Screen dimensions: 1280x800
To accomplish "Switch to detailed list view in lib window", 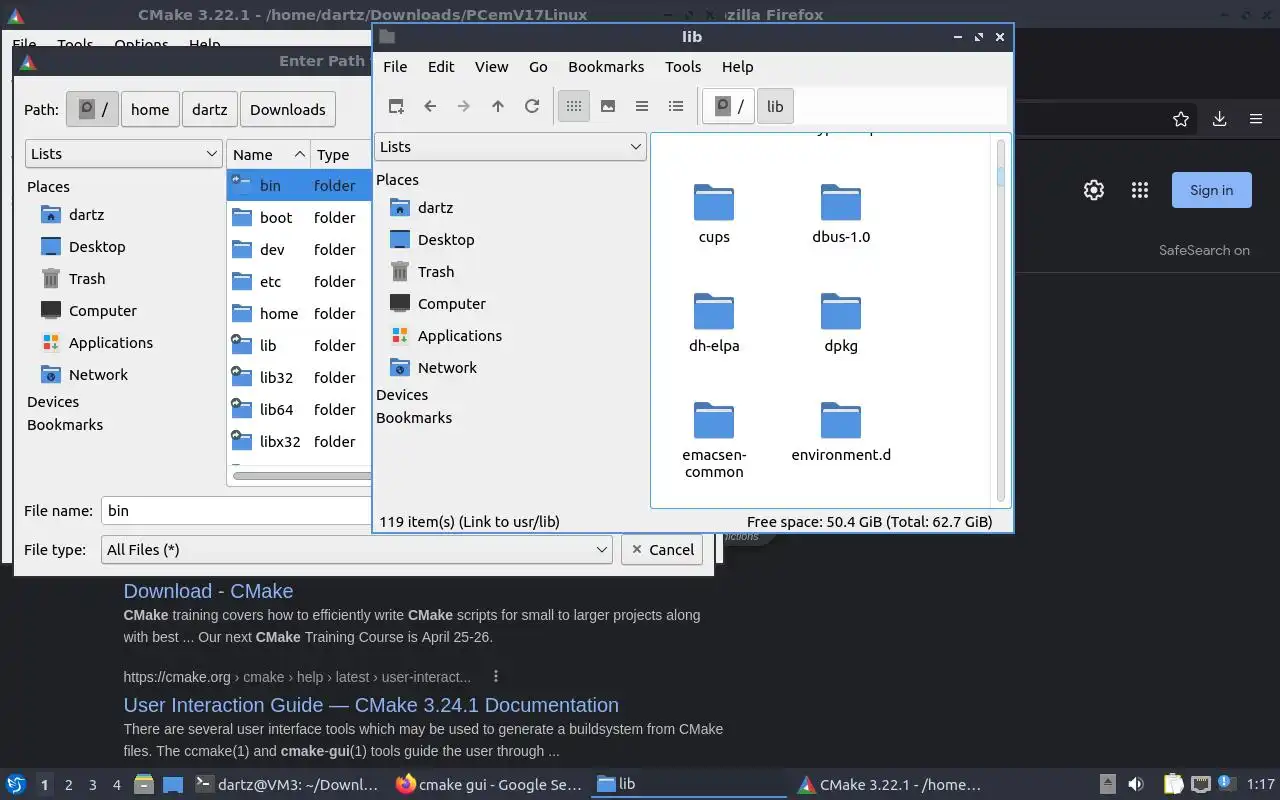I will click(x=676, y=106).
